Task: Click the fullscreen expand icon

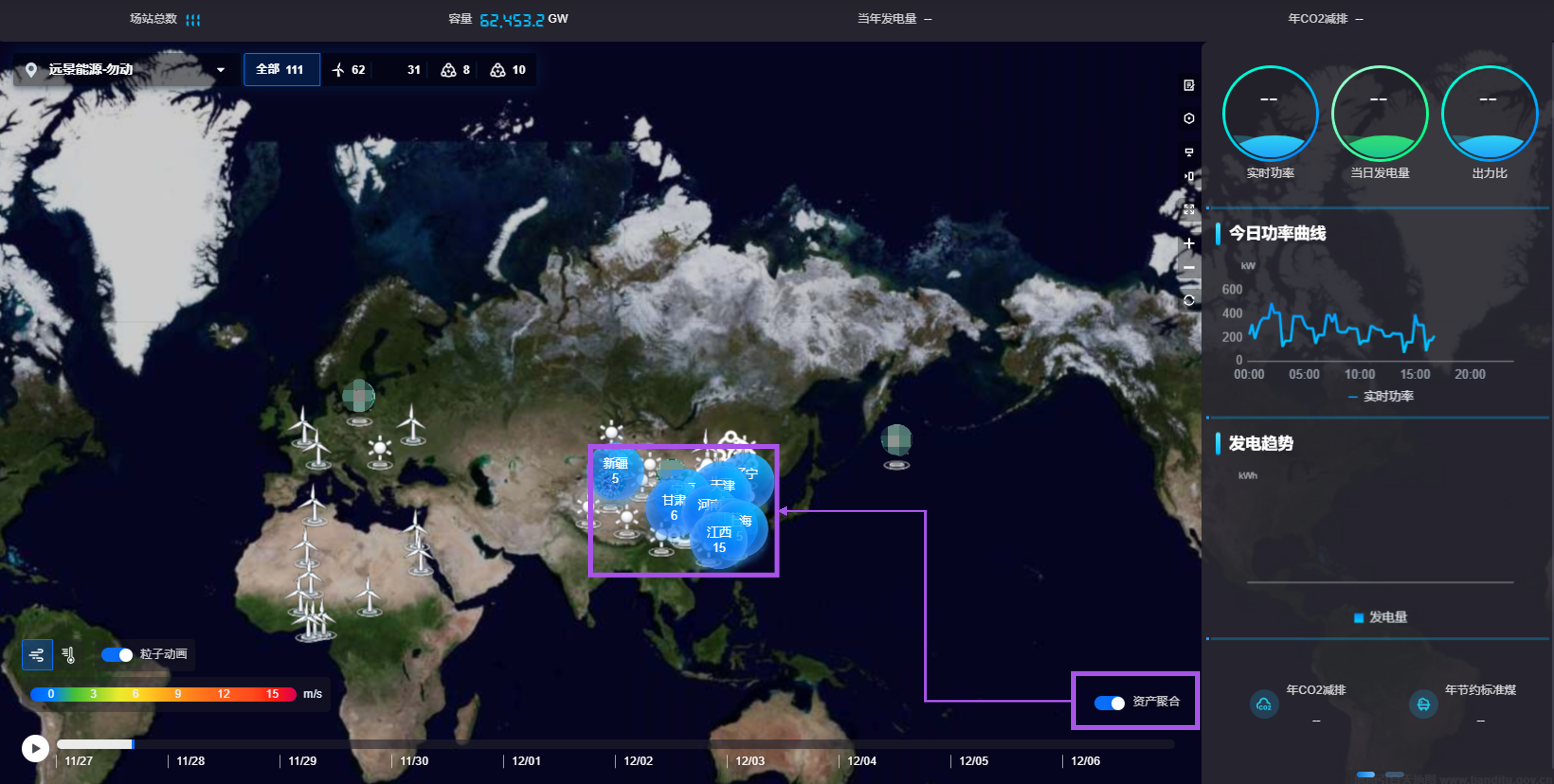Action: coord(1188,209)
